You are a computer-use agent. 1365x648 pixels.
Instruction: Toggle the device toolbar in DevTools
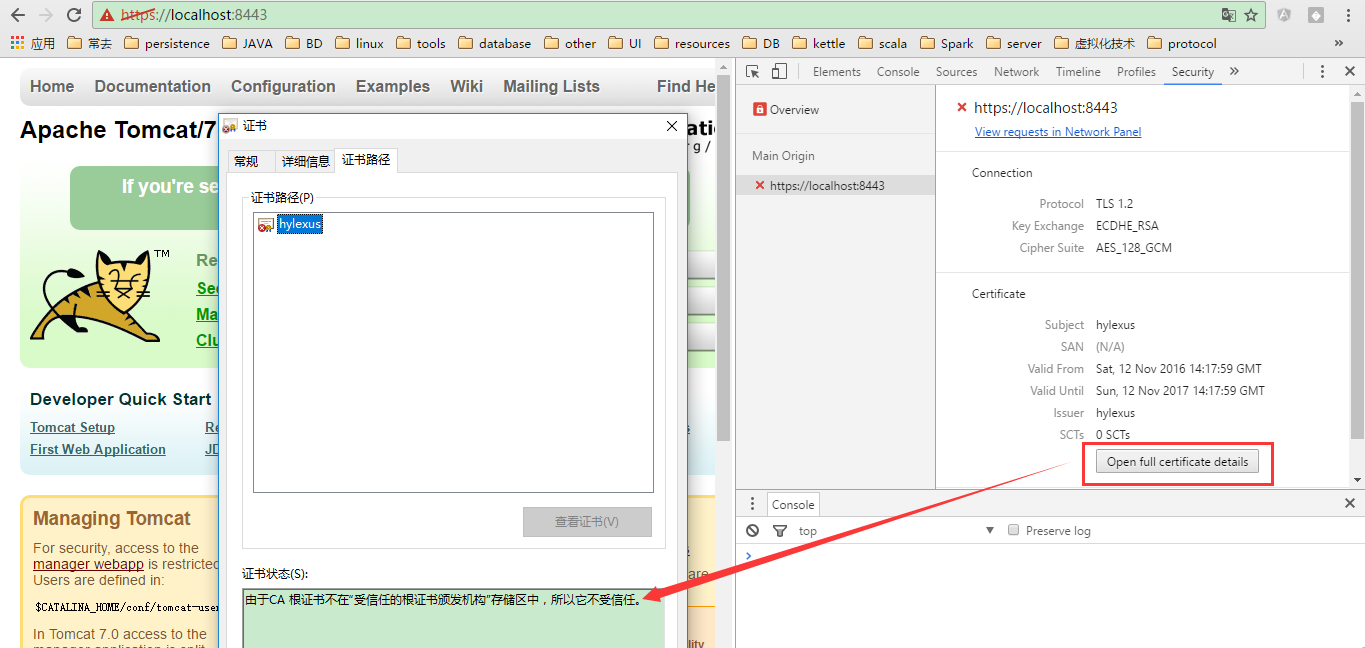click(778, 71)
